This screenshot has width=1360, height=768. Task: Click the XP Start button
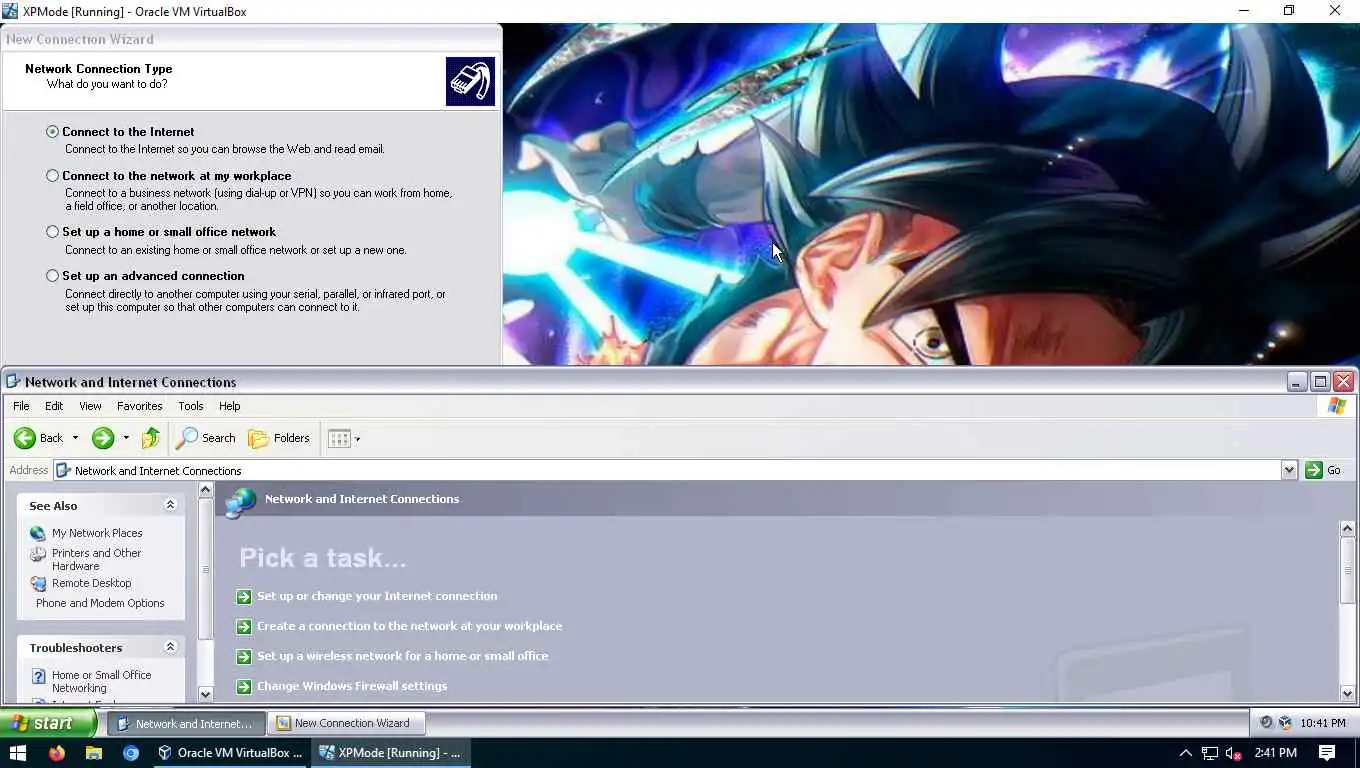48,723
